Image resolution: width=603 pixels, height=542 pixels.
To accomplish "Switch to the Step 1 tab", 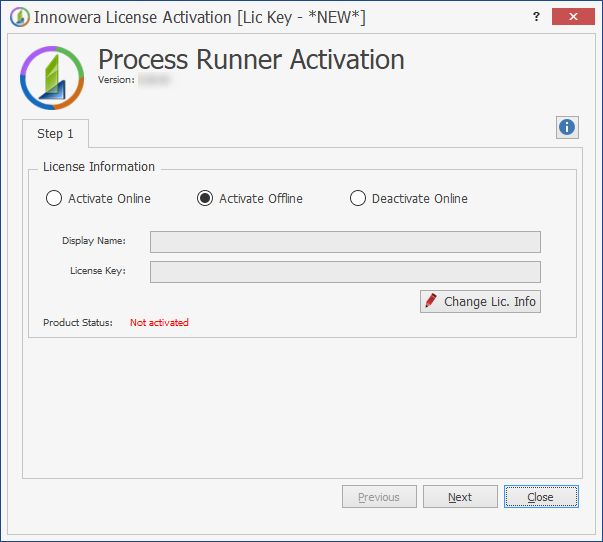I will coord(55,133).
